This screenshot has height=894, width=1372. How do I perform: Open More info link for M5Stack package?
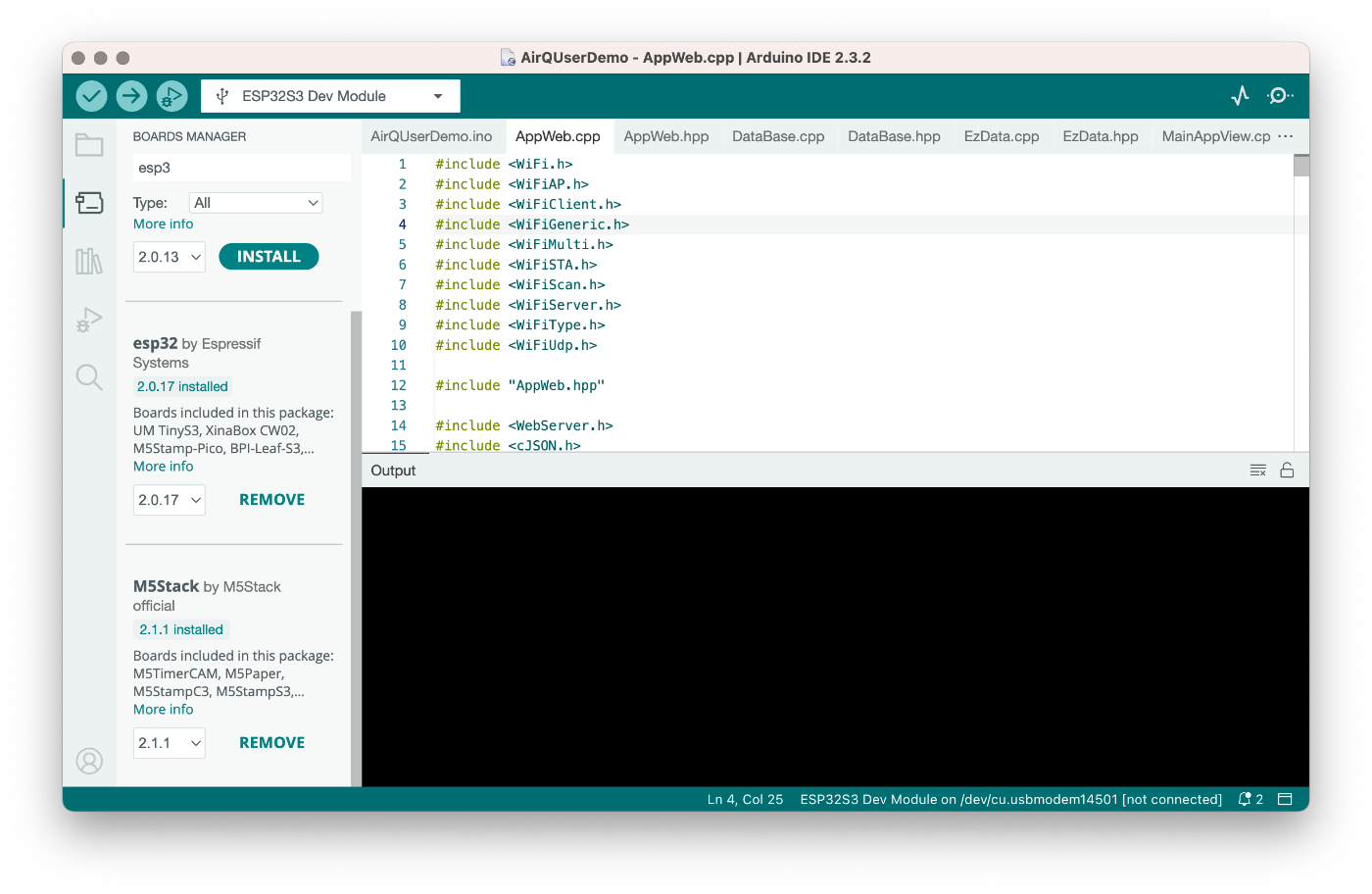click(164, 710)
